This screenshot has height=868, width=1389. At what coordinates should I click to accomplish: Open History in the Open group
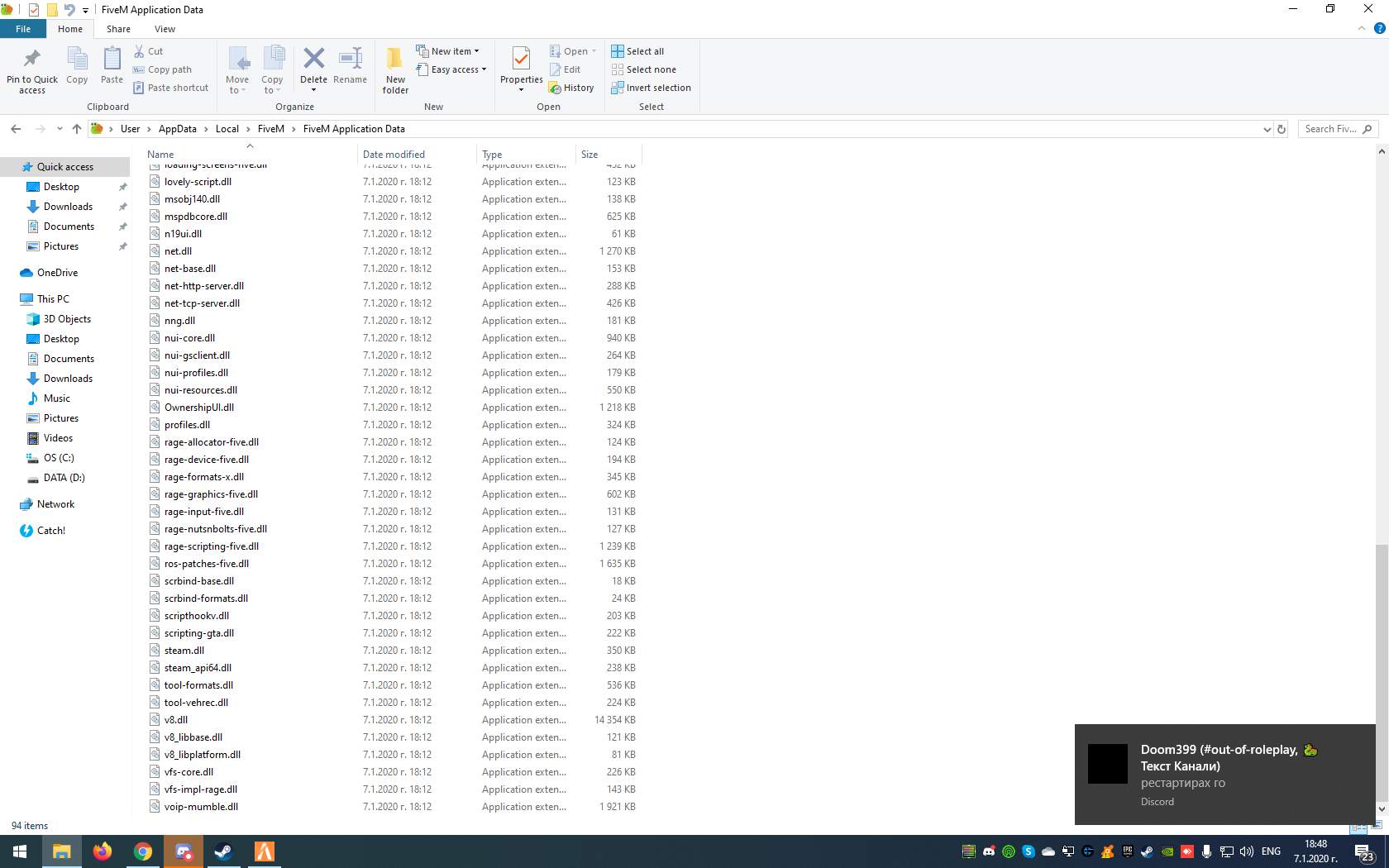[572, 88]
